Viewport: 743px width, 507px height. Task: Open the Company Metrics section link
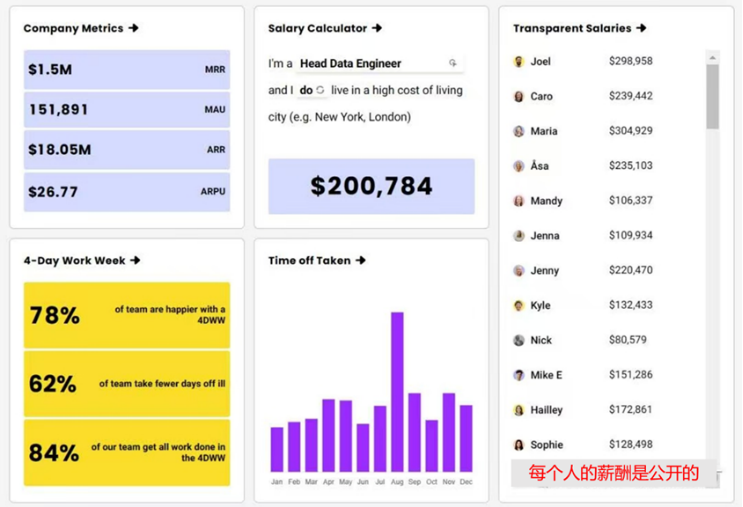[x=81, y=28]
